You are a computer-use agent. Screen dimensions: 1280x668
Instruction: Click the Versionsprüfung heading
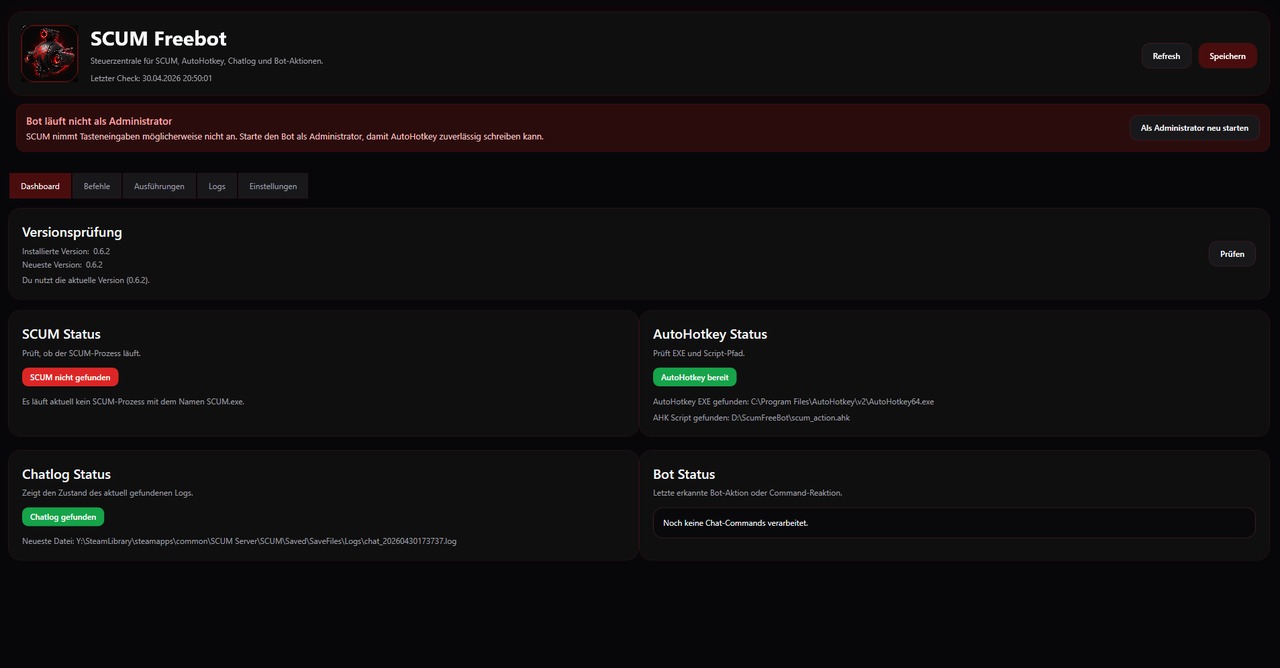[72, 232]
